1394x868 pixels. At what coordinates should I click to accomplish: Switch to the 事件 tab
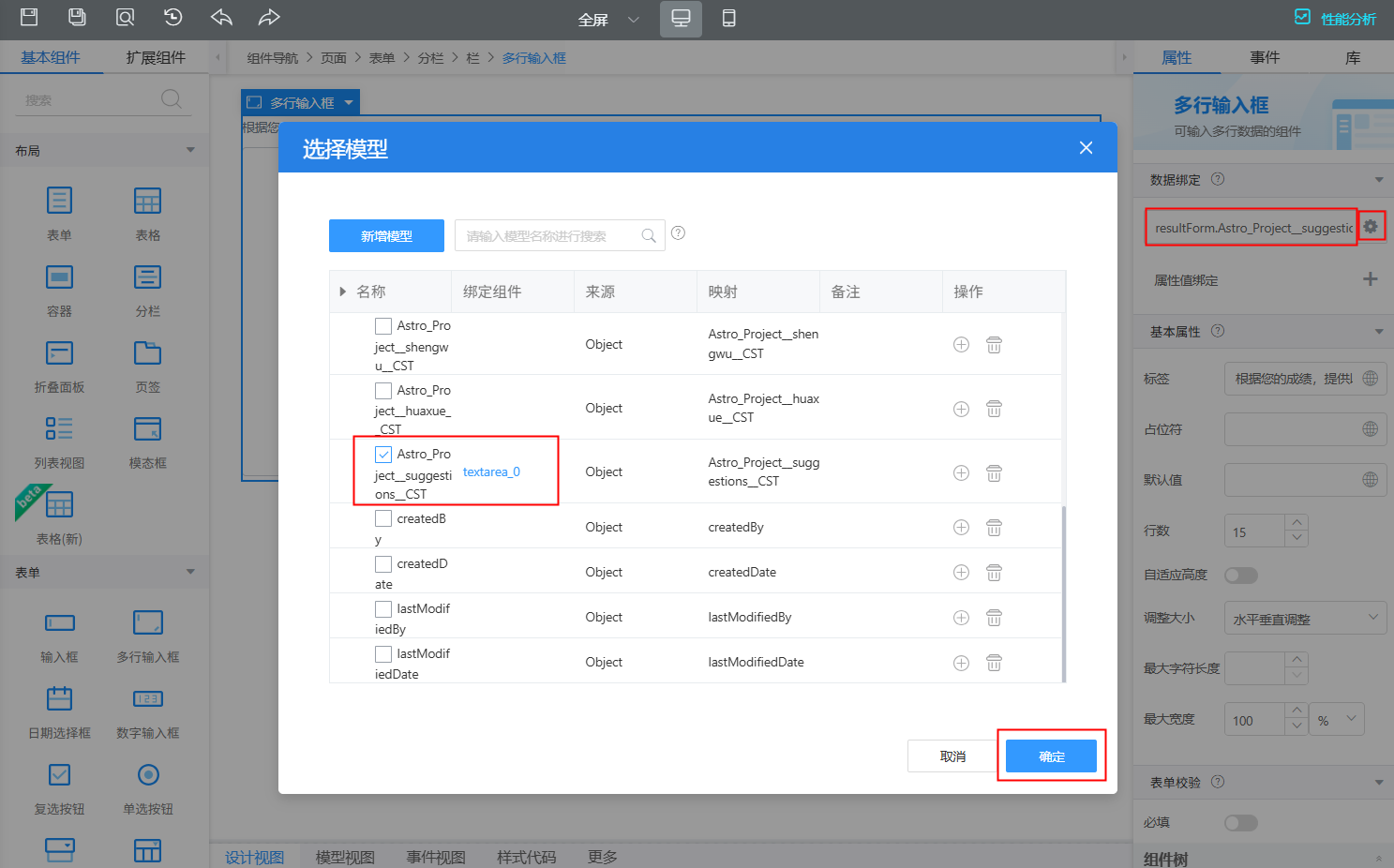click(1264, 58)
